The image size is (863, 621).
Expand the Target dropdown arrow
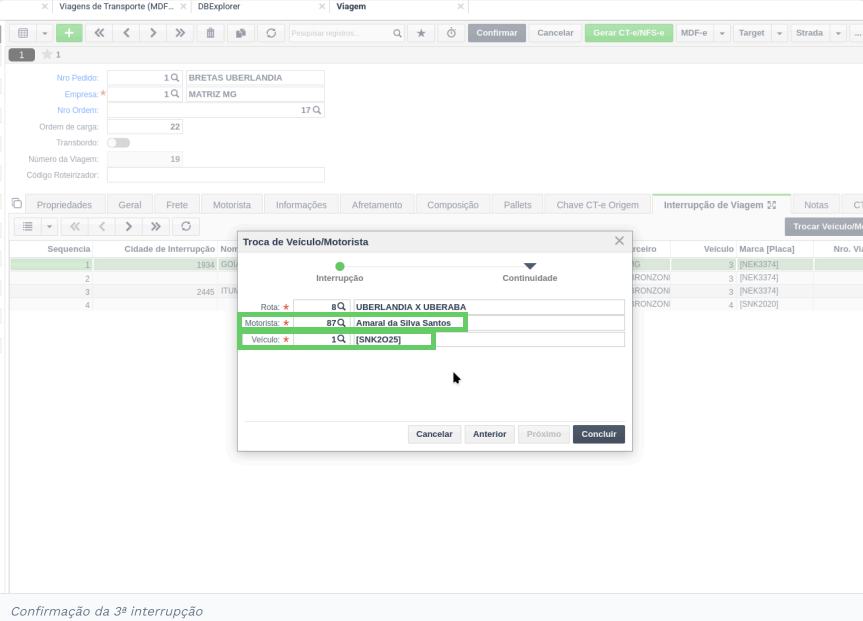coord(779,33)
